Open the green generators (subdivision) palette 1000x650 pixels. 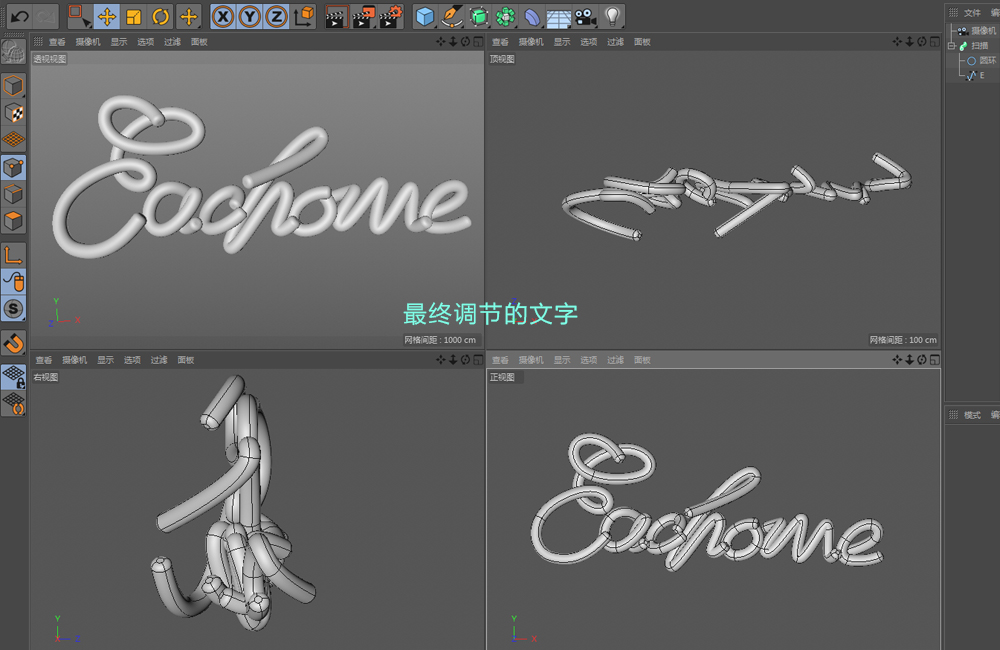[x=478, y=17]
